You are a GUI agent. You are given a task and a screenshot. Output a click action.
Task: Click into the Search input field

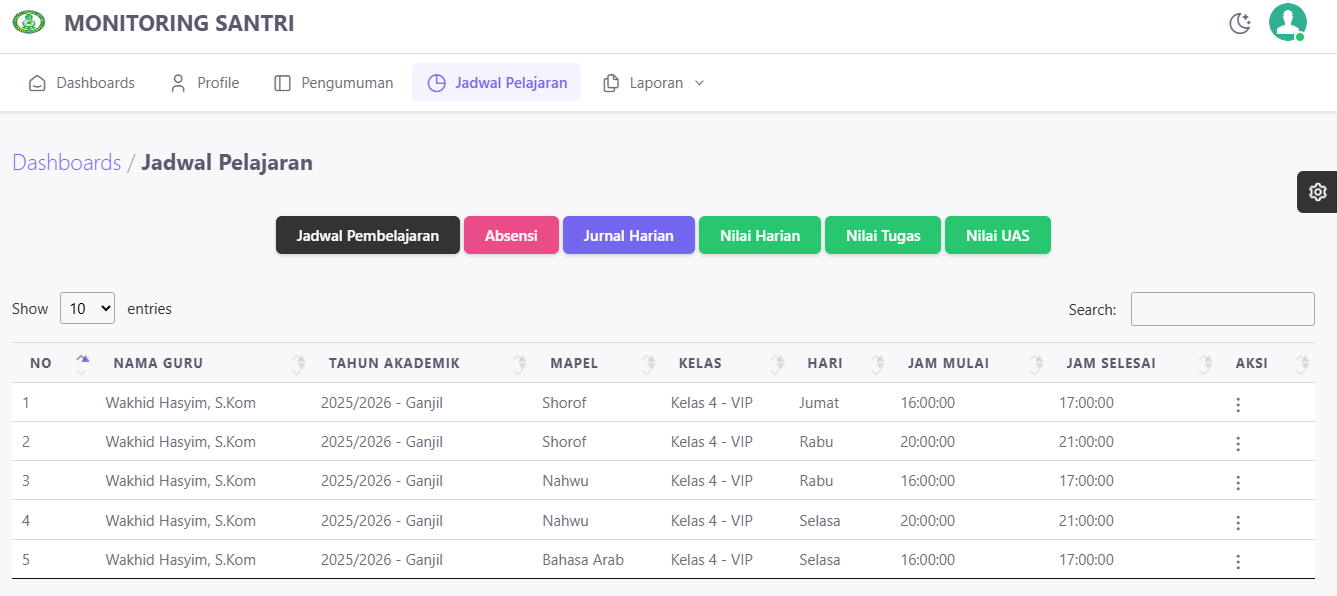click(x=1222, y=309)
